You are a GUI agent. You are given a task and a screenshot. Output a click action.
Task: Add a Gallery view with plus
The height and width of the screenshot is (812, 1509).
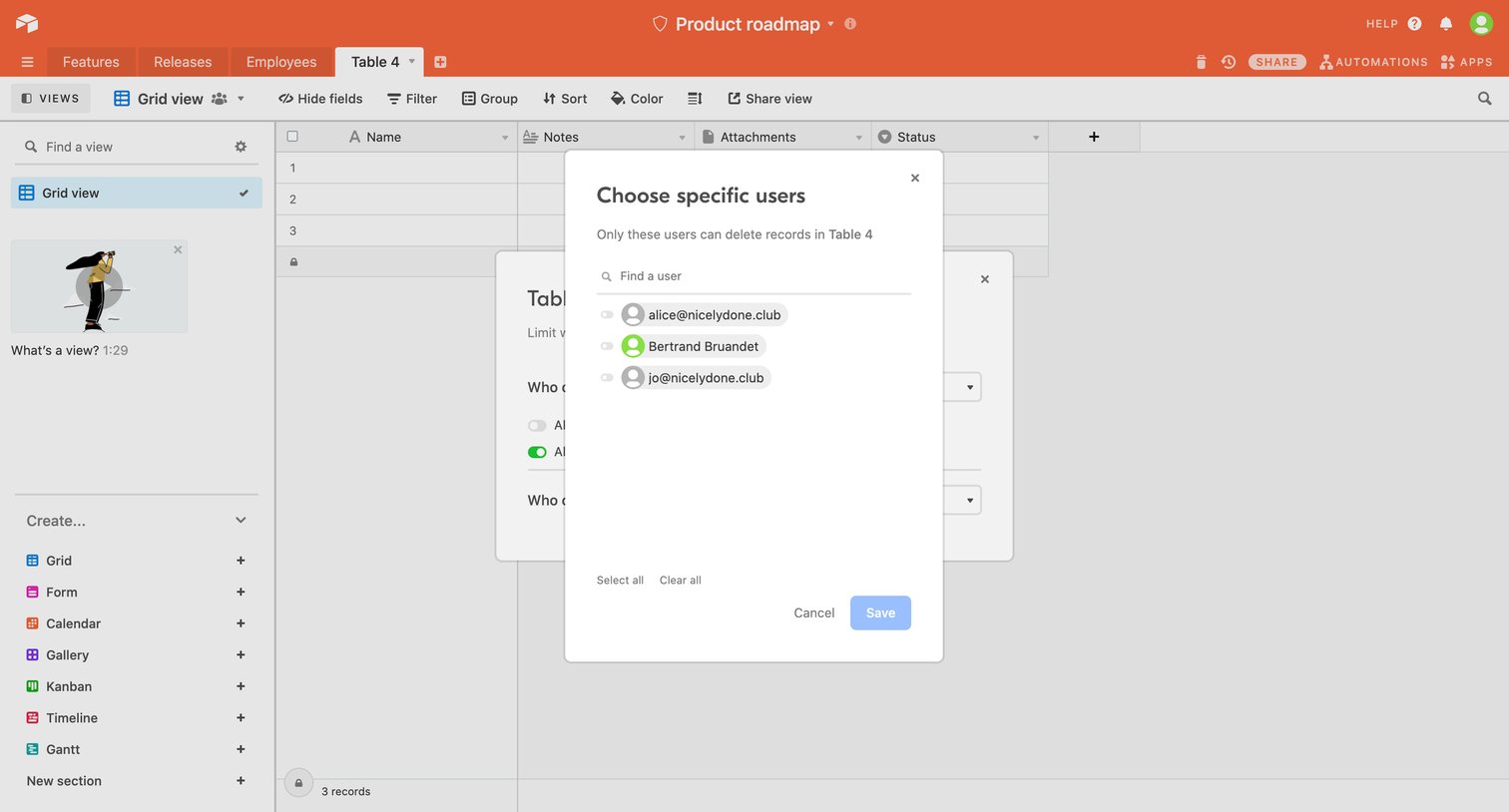[241, 654]
